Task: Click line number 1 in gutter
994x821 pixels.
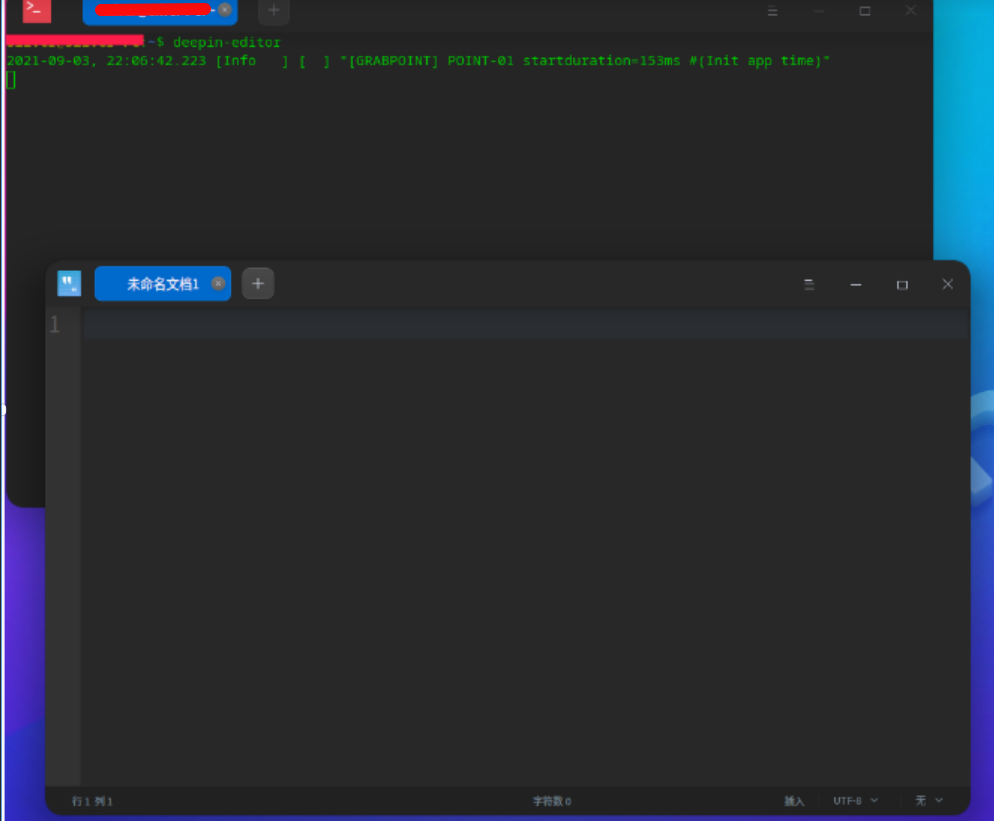Action: 55,325
